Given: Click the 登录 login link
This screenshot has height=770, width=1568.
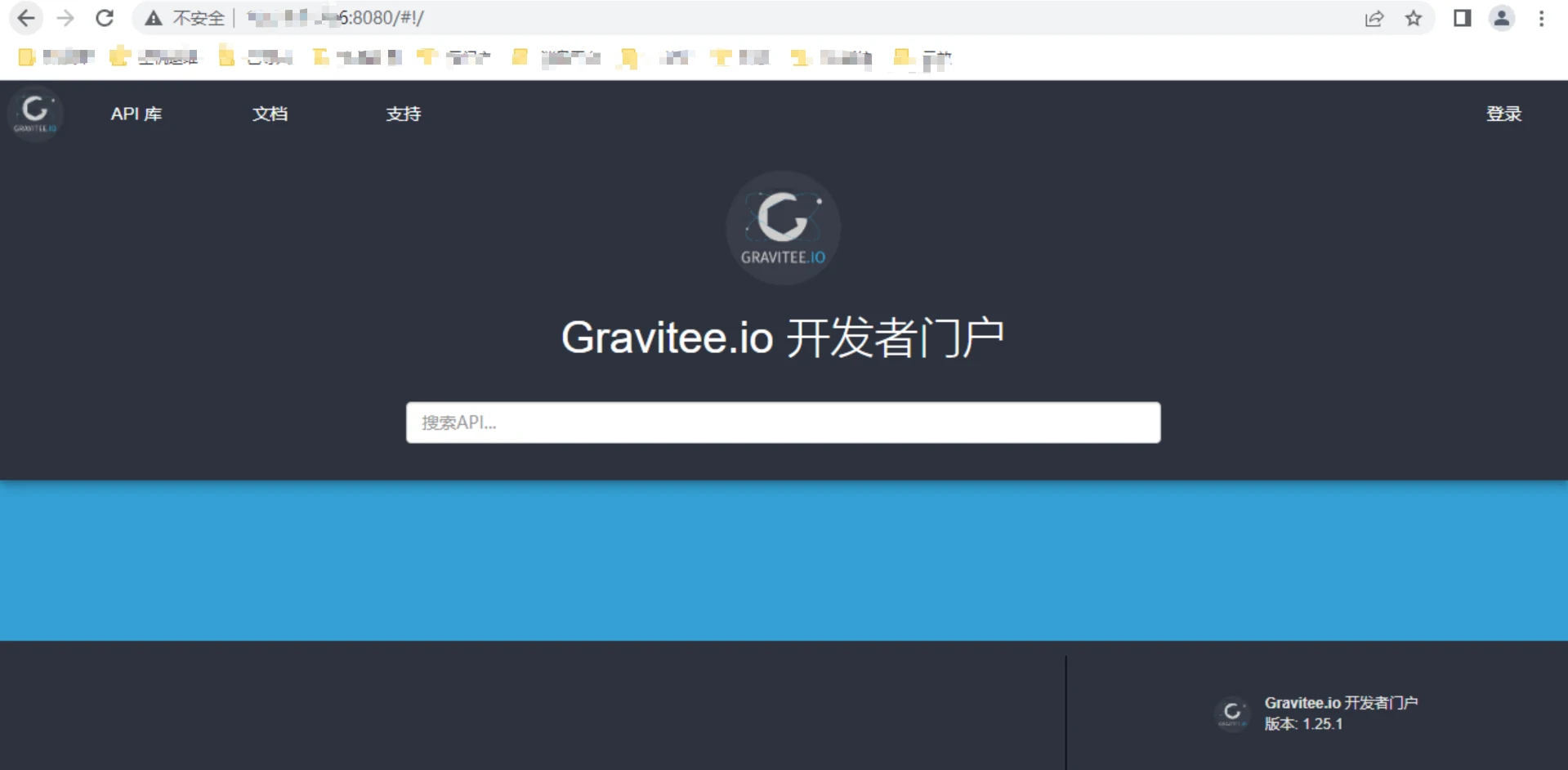Looking at the screenshot, I should [x=1503, y=114].
